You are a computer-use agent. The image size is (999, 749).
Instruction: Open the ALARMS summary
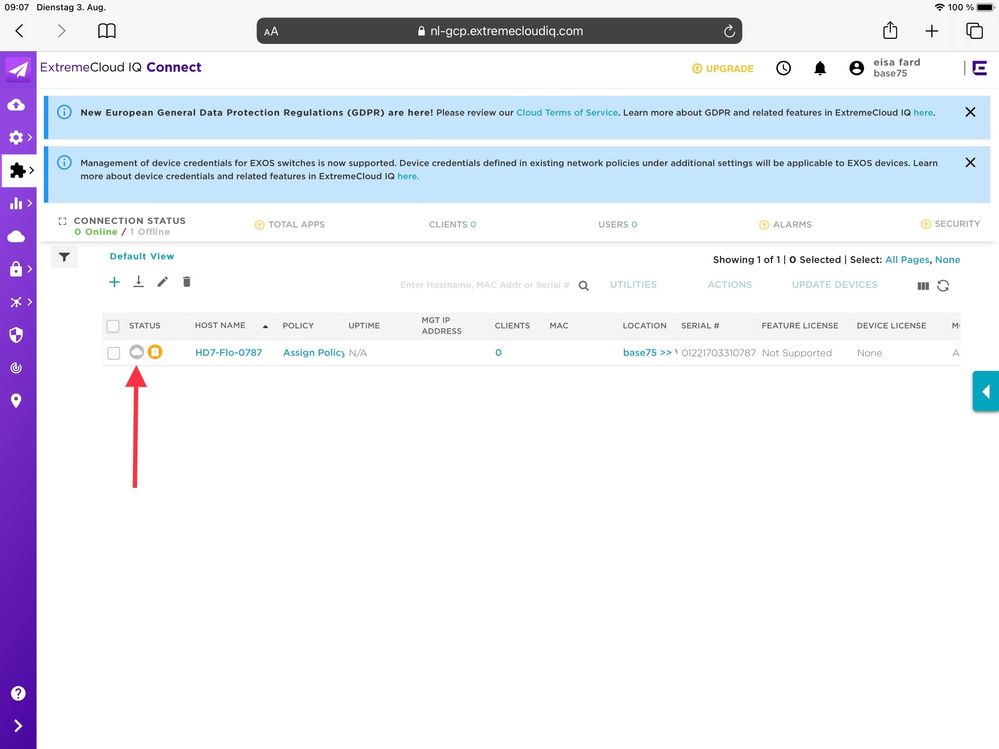pyautogui.click(x=785, y=224)
